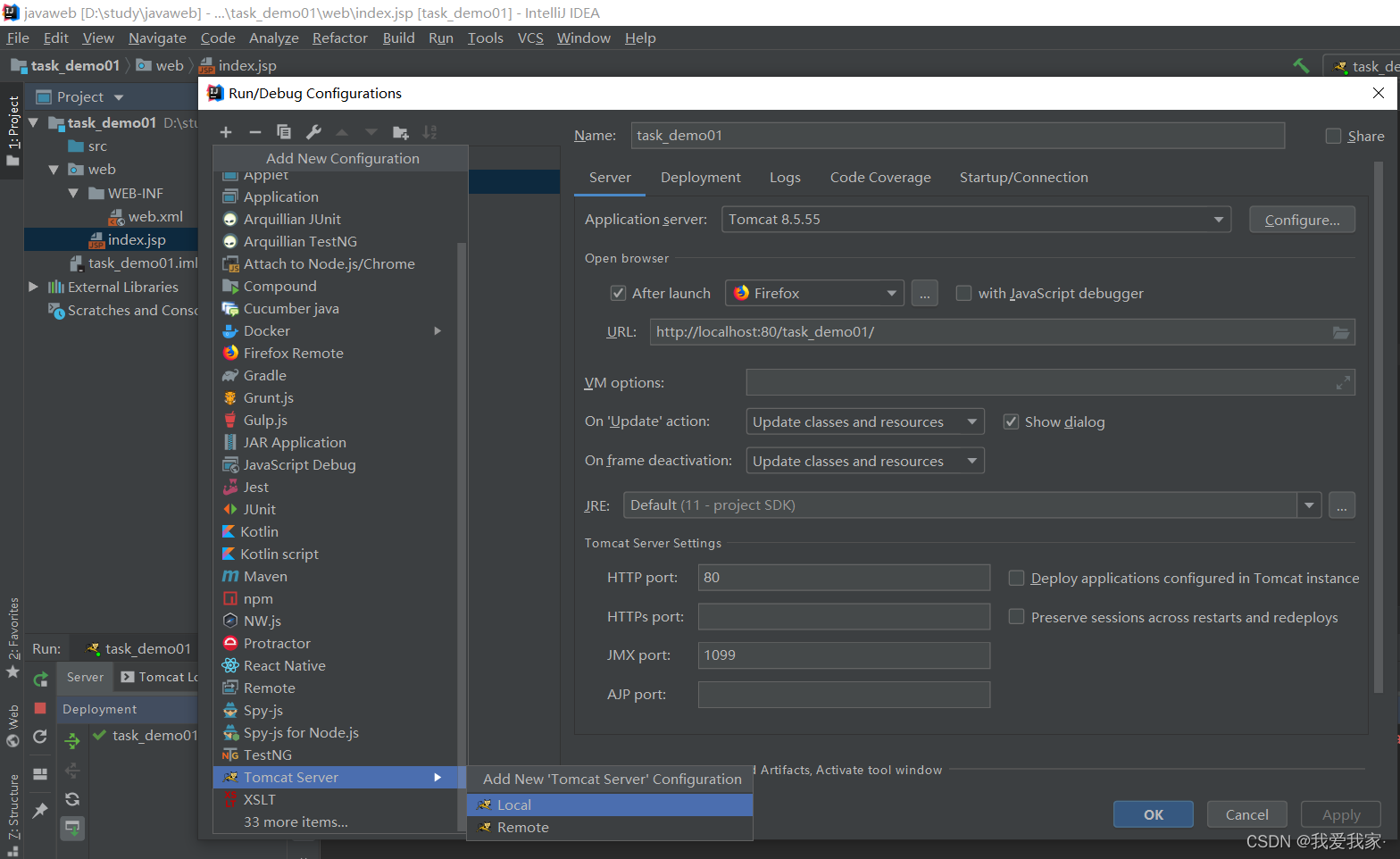Select Maven configuration type
The image size is (1400, 859).
(x=336, y=576)
